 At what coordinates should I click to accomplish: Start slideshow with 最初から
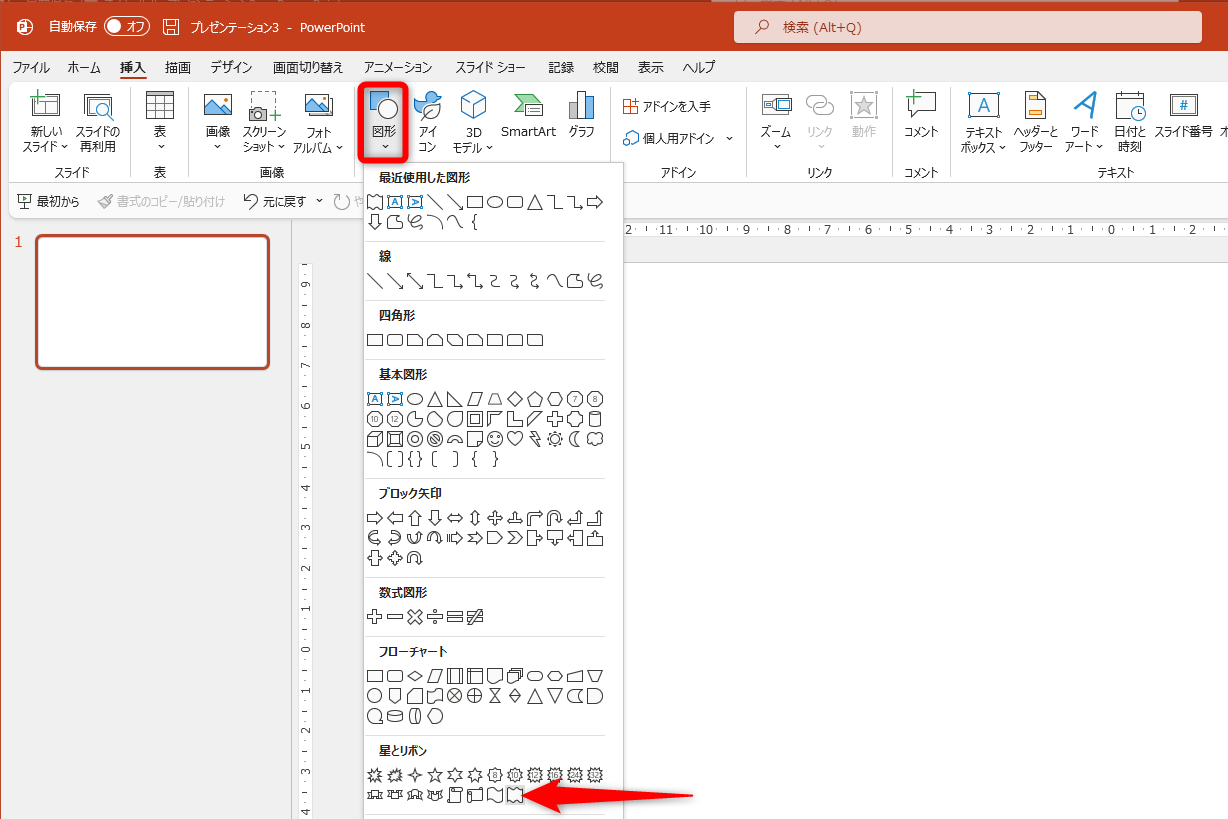(x=49, y=201)
